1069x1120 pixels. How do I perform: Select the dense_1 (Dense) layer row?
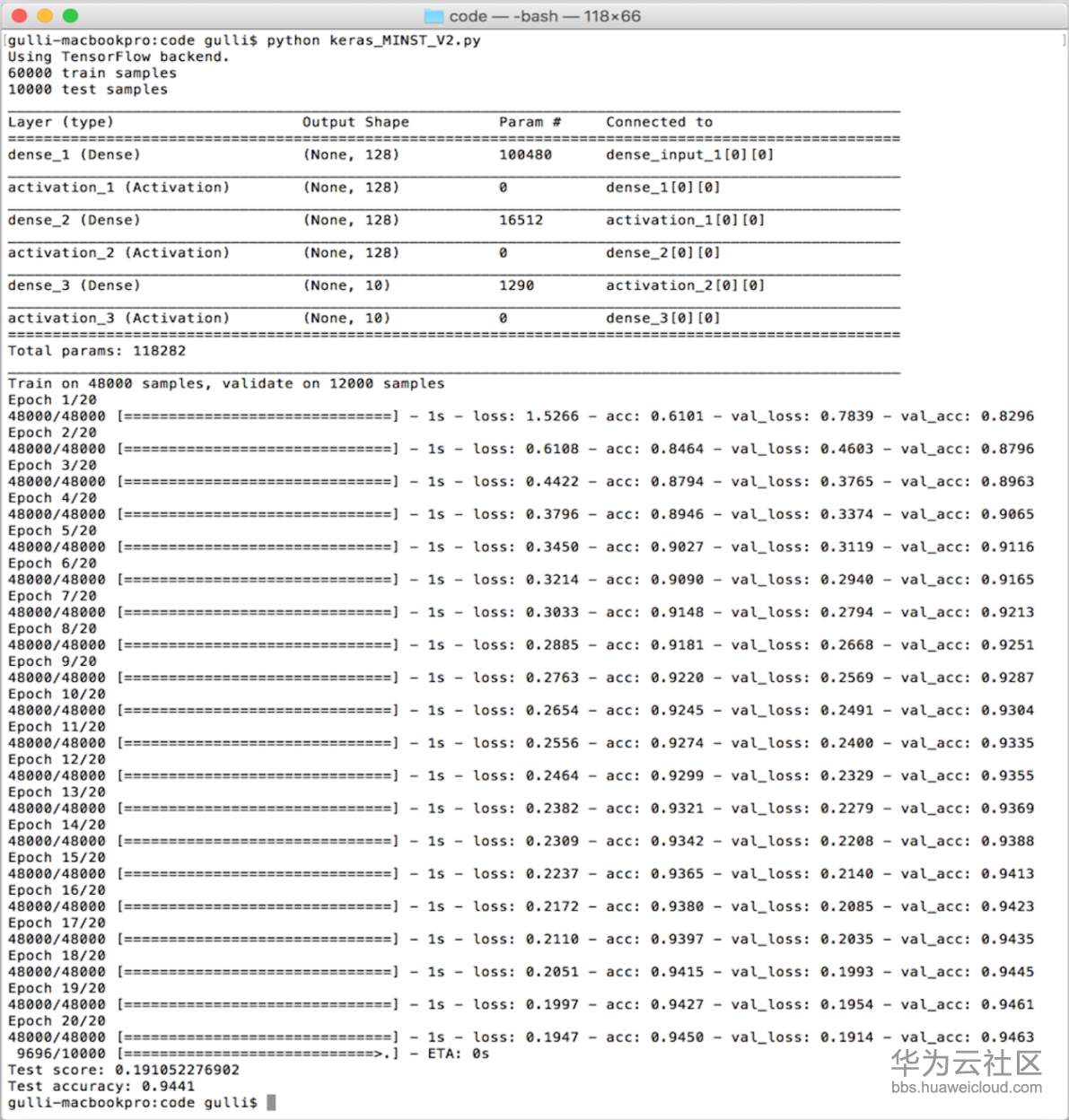tap(74, 154)
